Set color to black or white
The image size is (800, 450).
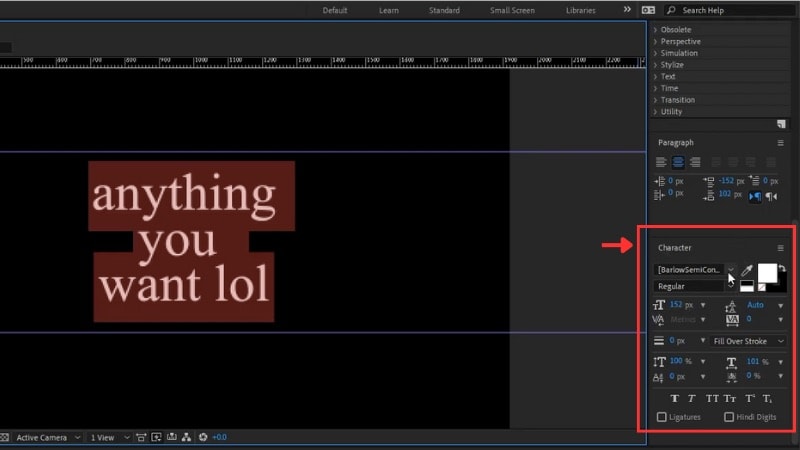[746, 287]
